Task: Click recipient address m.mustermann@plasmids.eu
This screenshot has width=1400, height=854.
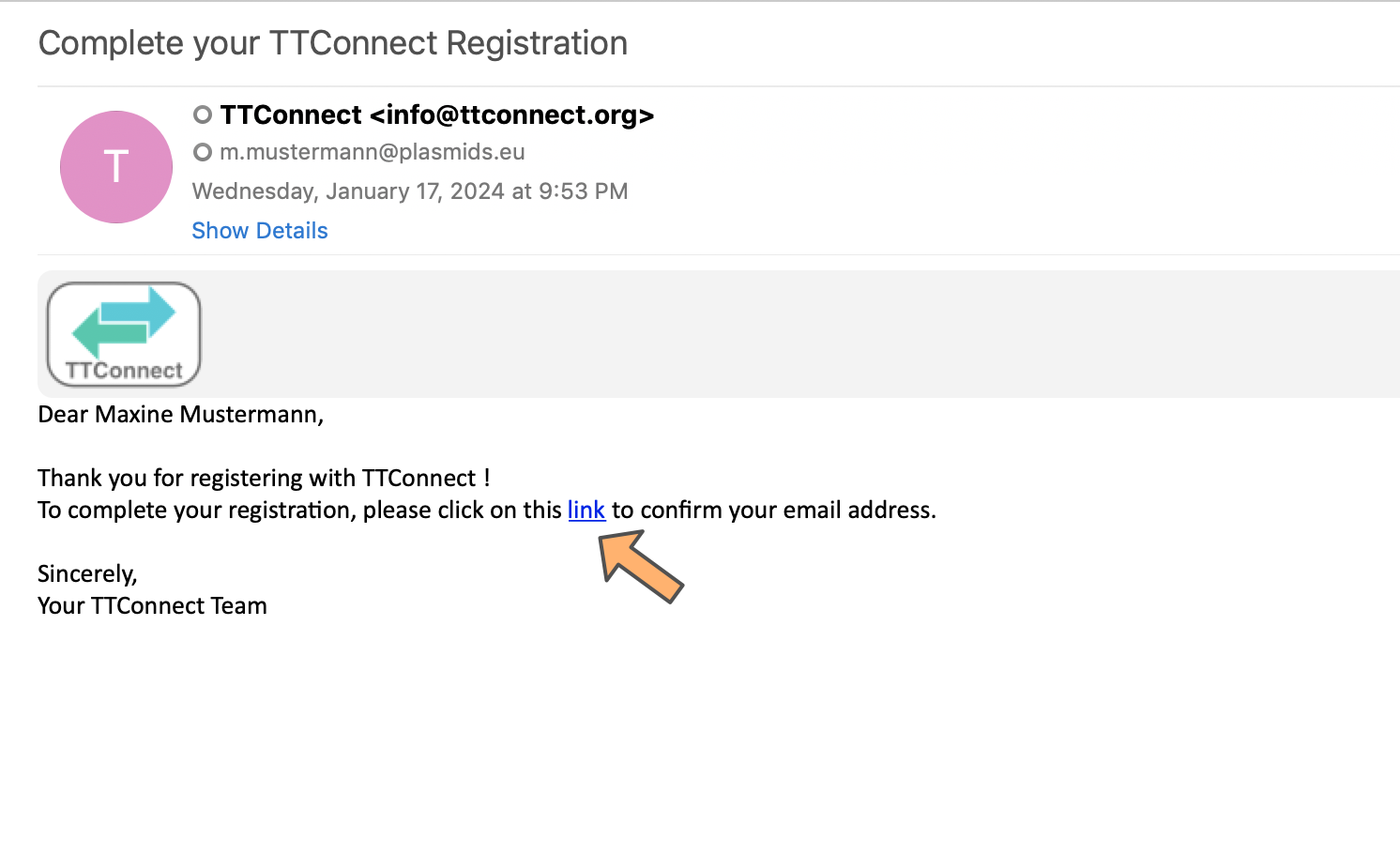Action: point(373,152)
